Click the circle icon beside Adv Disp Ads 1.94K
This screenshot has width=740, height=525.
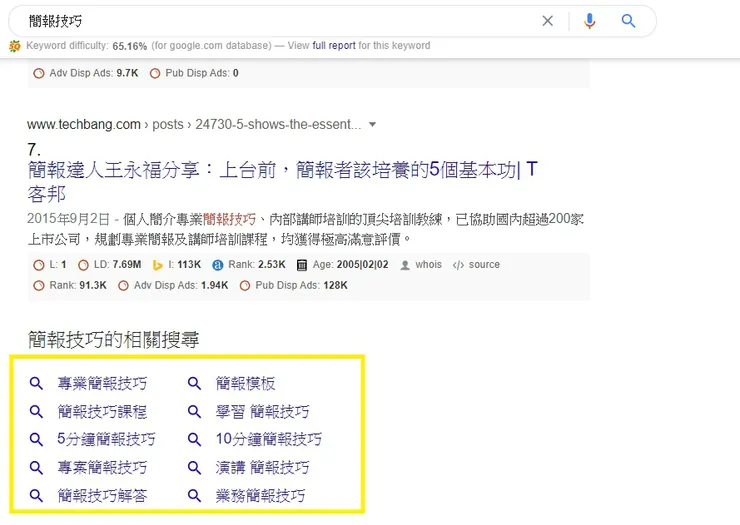click(x=123, y=286)
